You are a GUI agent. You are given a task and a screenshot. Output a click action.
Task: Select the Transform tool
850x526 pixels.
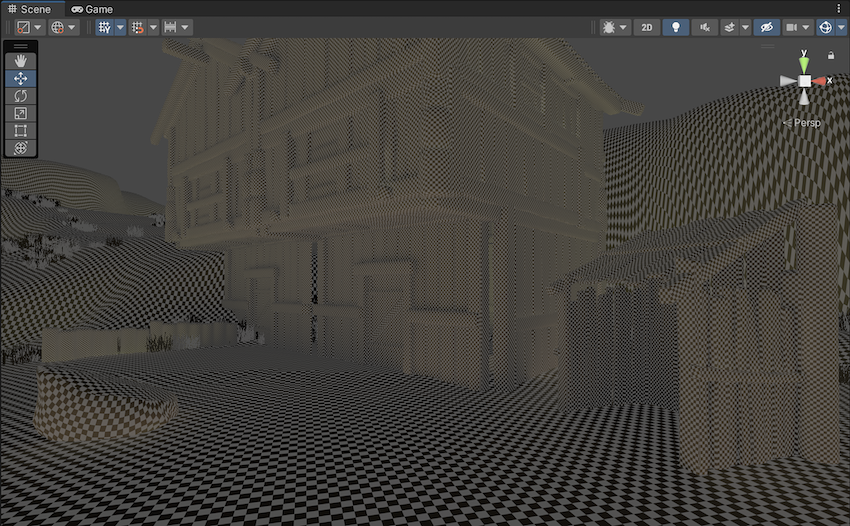point(21,148)
